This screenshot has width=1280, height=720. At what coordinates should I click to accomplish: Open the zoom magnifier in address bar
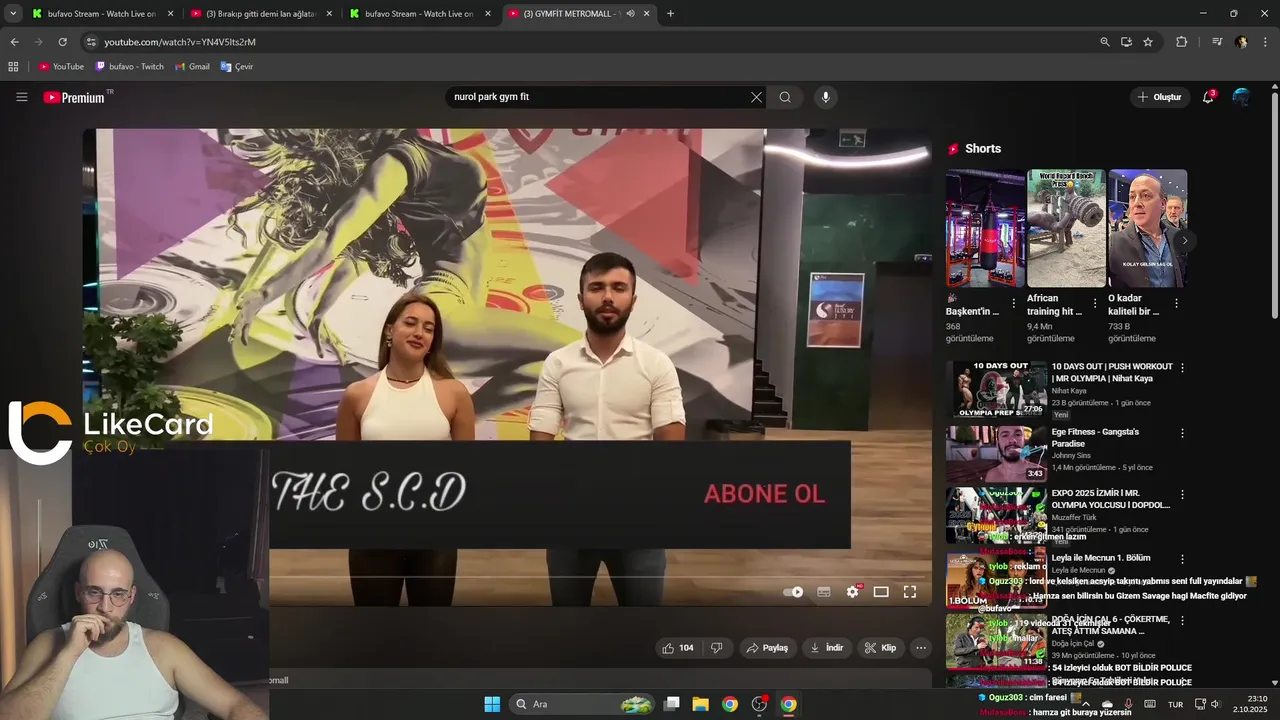tap(1104, 42)
